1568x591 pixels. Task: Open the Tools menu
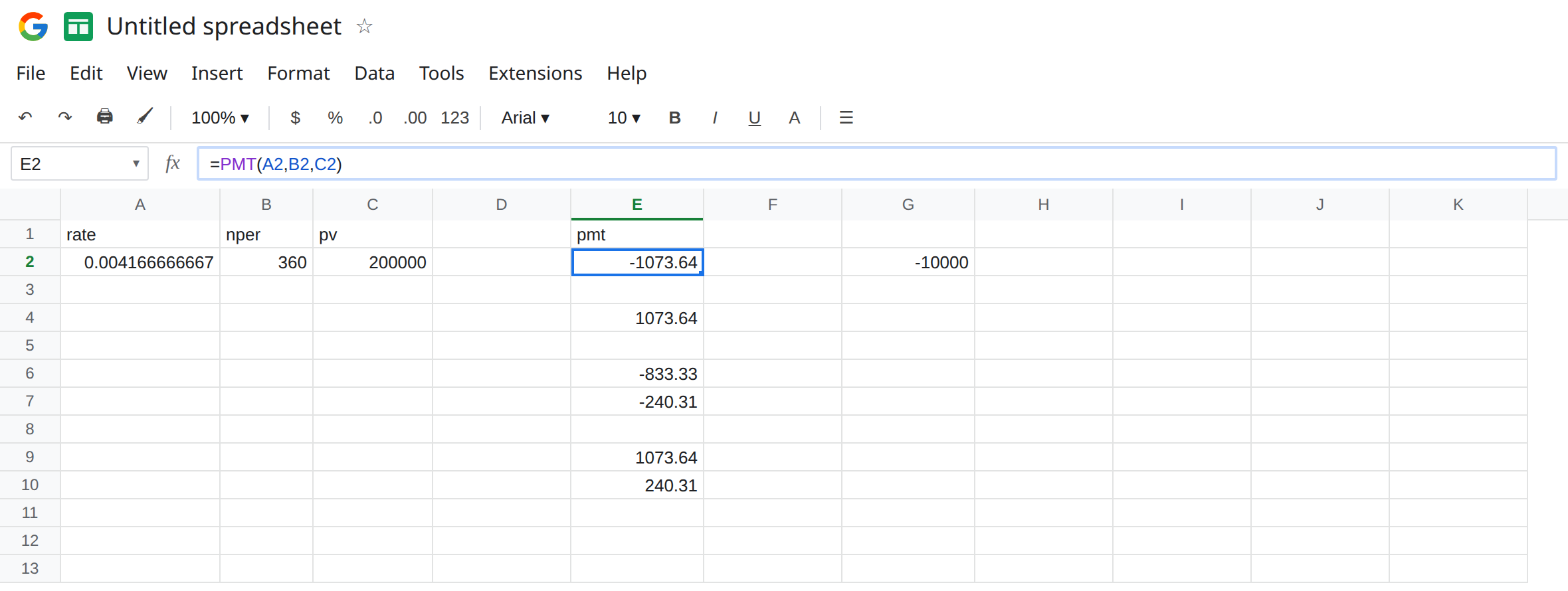tap(441, 73)
